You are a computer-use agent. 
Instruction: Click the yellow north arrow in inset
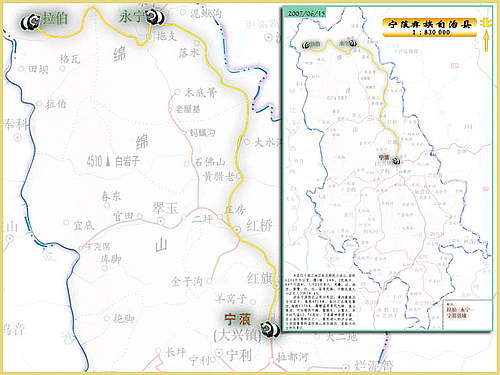pyautogui.click(x=486, y=40)
